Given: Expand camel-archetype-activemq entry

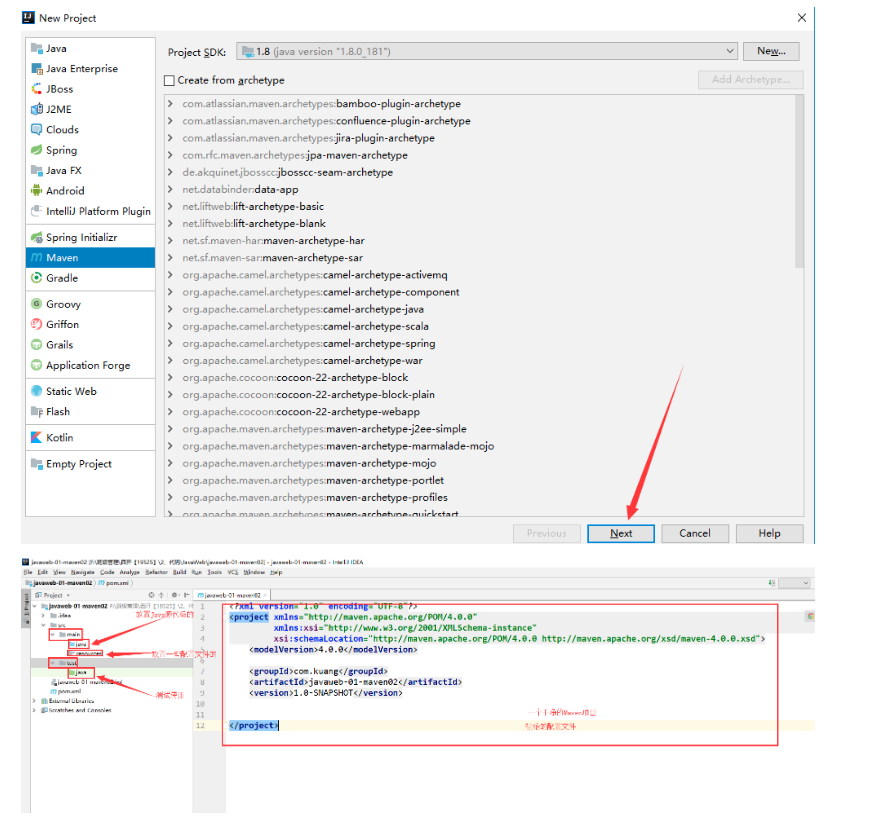Looking at the screenshot, I should point(171,275).
